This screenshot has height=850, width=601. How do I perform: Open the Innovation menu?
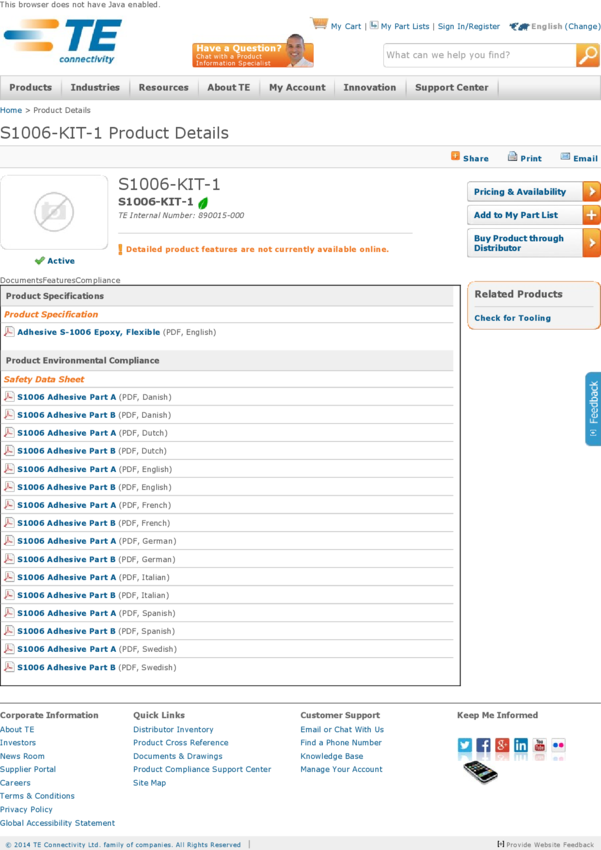click(x=370, y=87)
